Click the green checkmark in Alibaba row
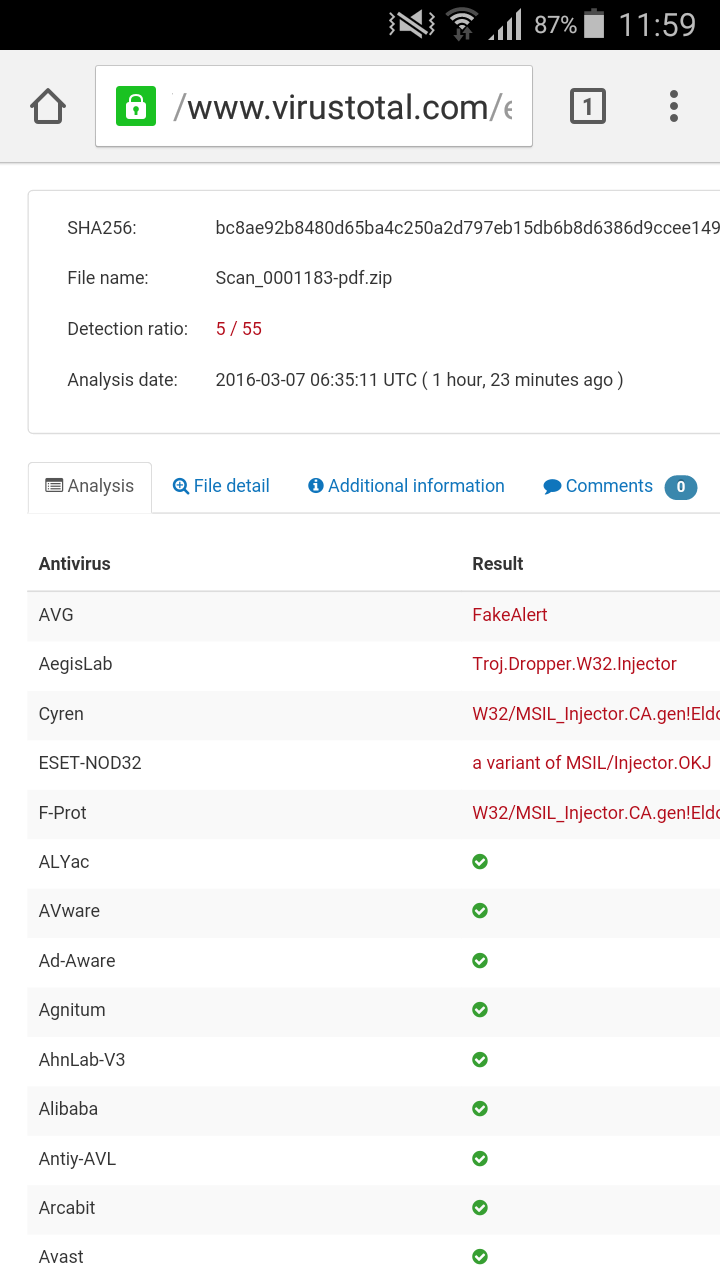 click(480, 1109)
